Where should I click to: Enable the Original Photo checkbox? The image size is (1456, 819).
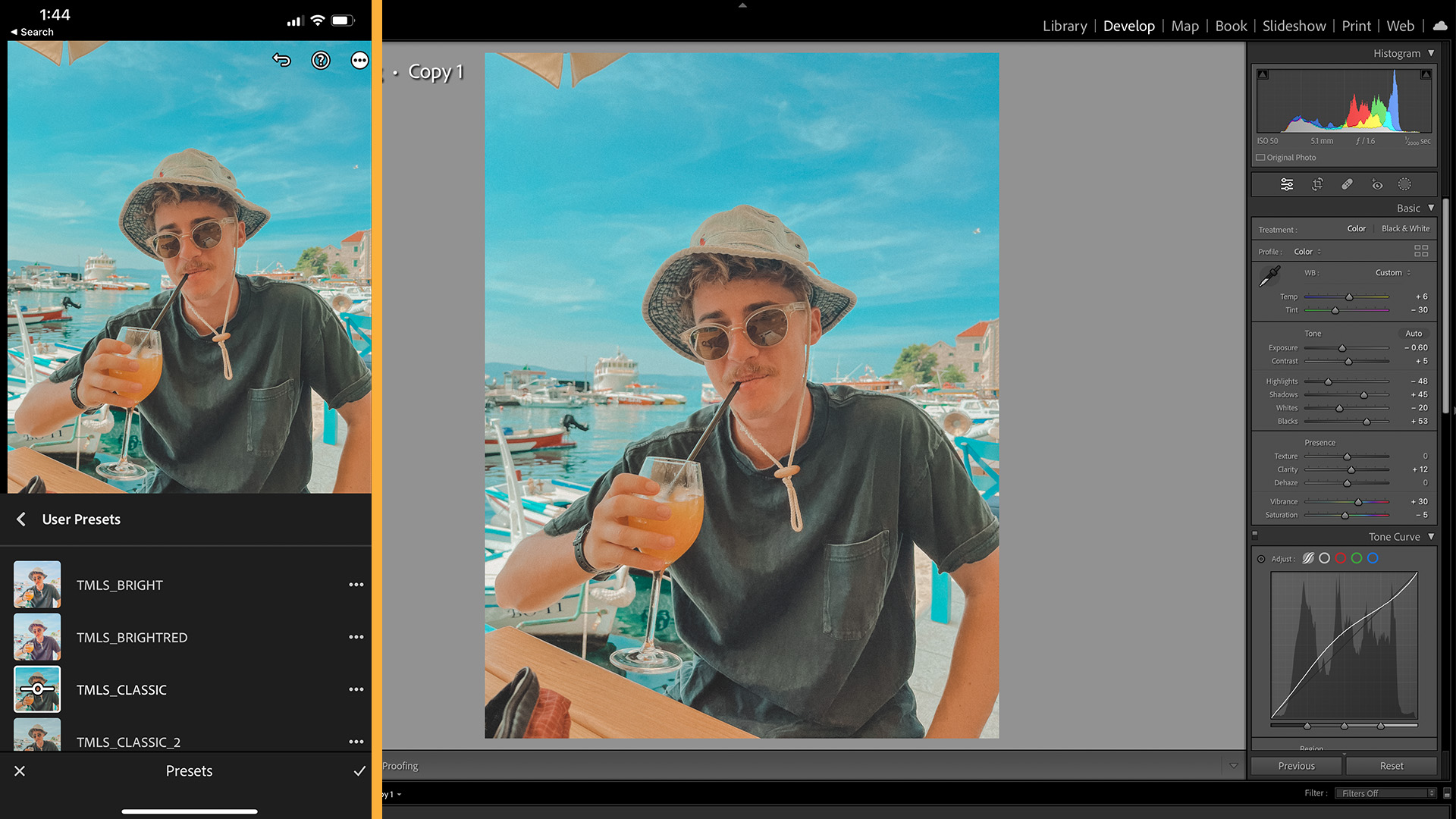point(1260,158)
